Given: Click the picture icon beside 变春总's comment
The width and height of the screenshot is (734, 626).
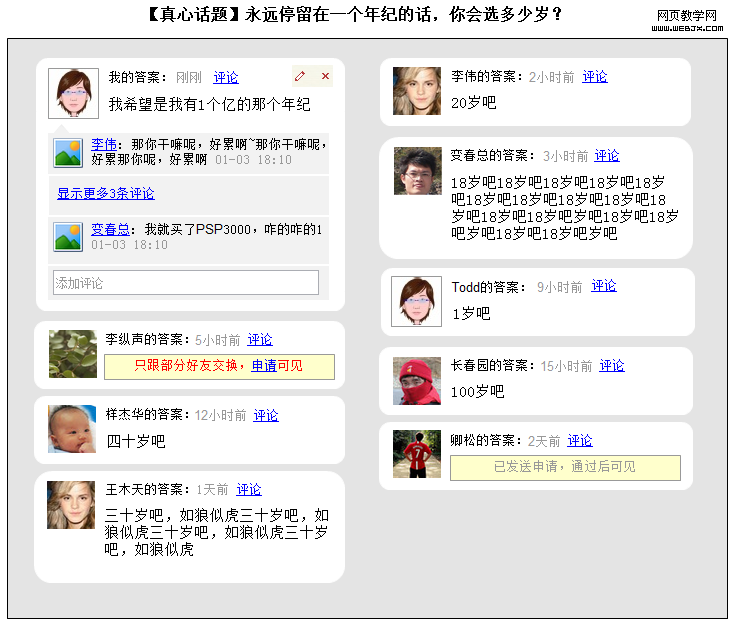Looking at the screenshot, I should [68, 237].
